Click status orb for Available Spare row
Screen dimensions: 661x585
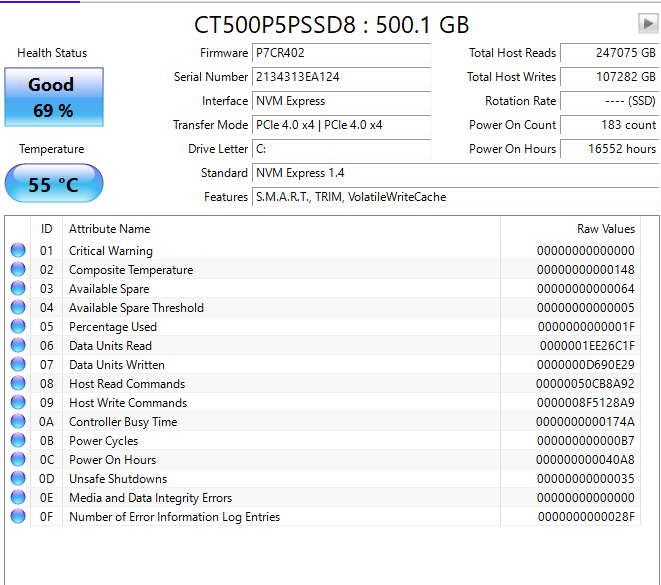coord(18,288)
